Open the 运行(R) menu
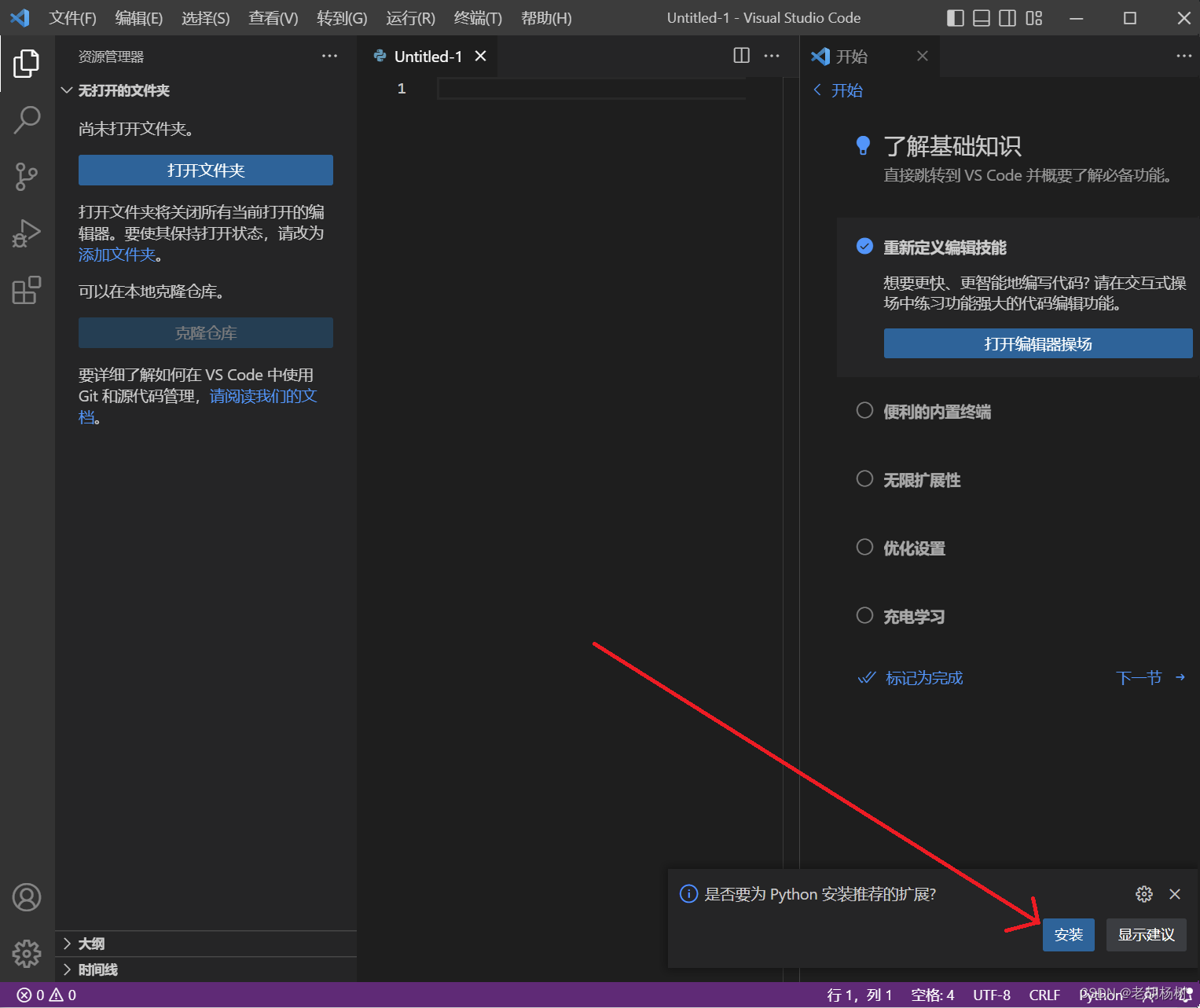This screenshot has height=1008, width=1200. pyautogui.click(x=410, y=18)
